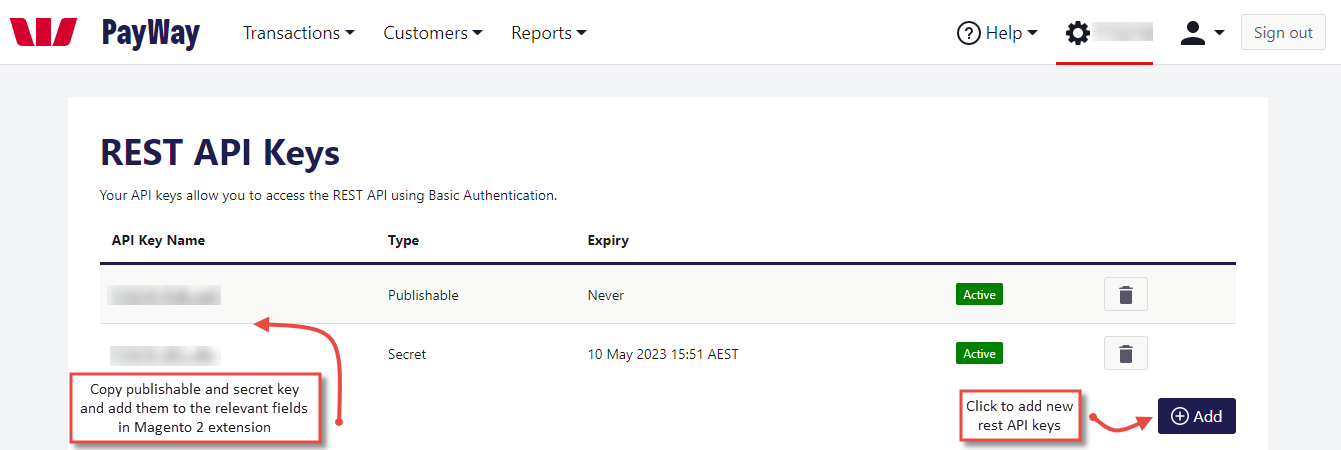The width and height of the screenshot is (1341, 450).
Task: Click the Sign out button
Action: coord(1283,32)
